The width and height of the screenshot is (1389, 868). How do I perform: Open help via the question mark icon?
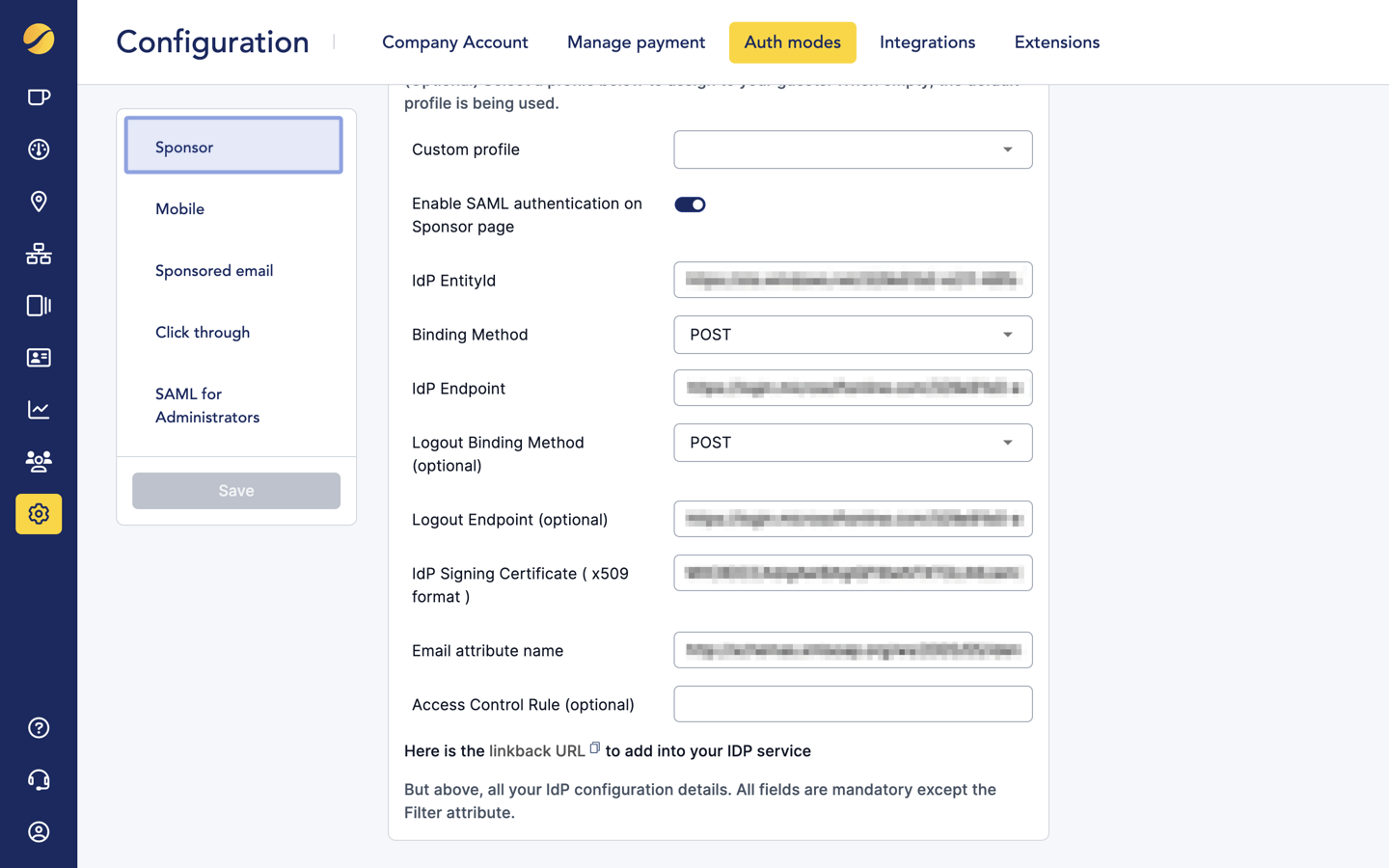pos(39,727)
